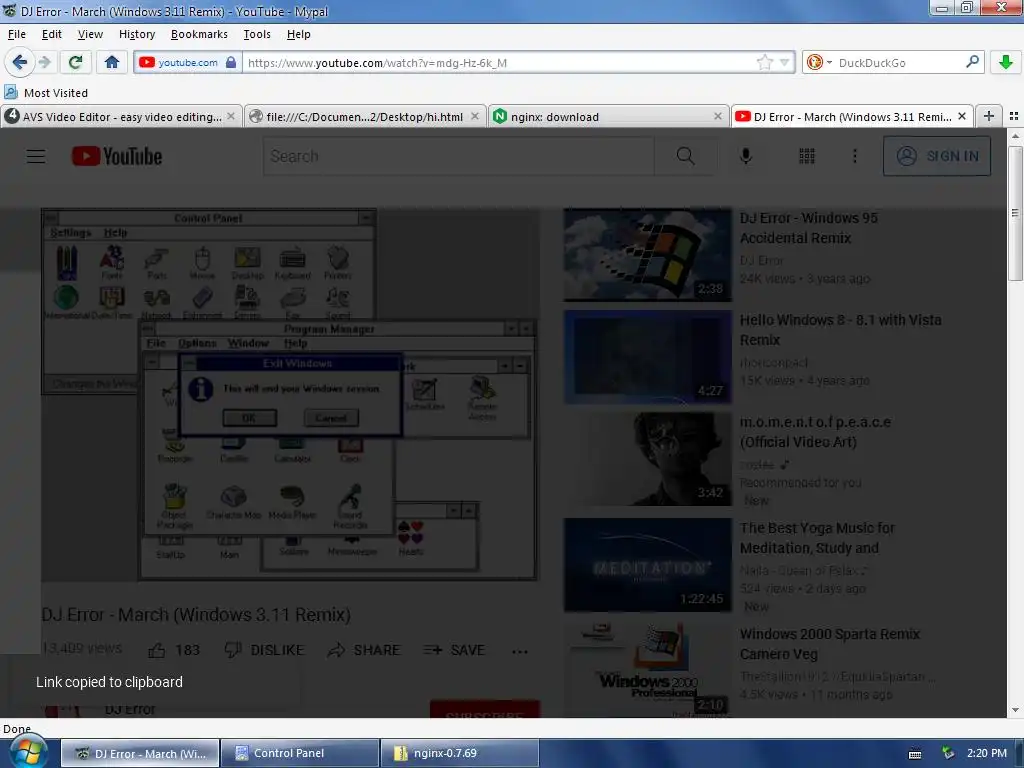Reload the page with the refresh icon
The height and width of the screenshot is (768, 1024).
pyautogui.click(x=75, y=62)
